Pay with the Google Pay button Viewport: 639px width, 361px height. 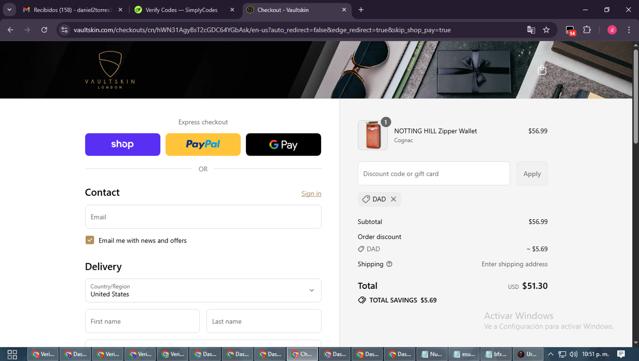click(283, 144)
